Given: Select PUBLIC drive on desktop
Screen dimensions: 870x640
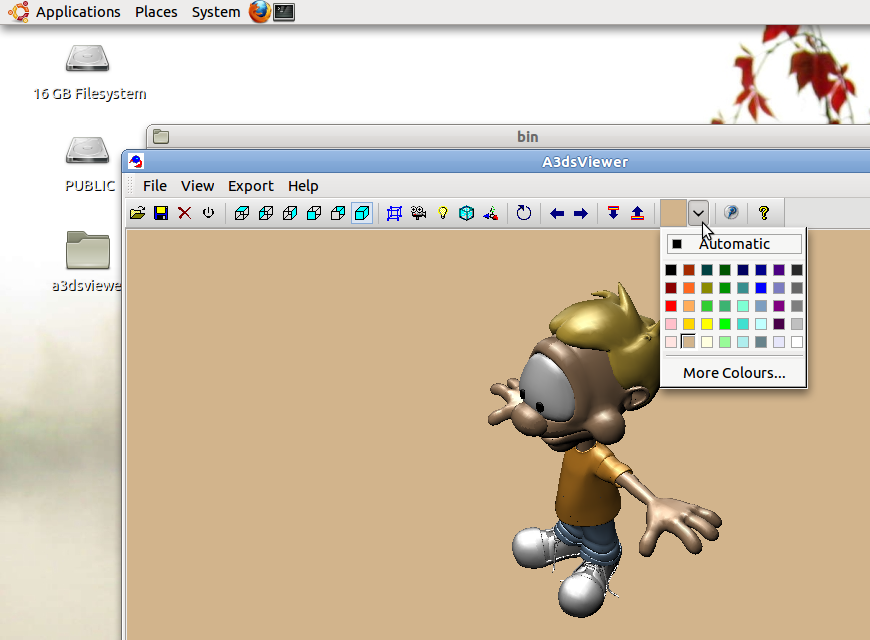Looking at the screenshot, I should click(x=88, y=165).
